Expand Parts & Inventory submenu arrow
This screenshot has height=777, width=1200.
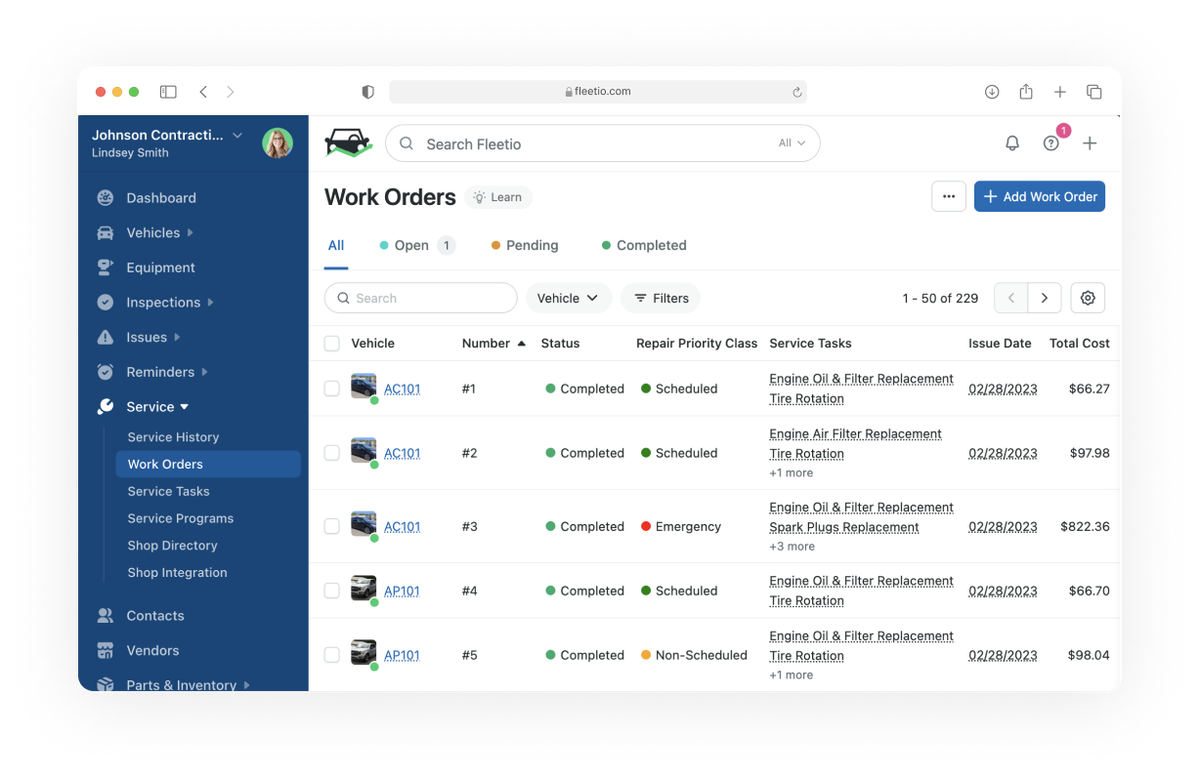[x=247, y=685]
